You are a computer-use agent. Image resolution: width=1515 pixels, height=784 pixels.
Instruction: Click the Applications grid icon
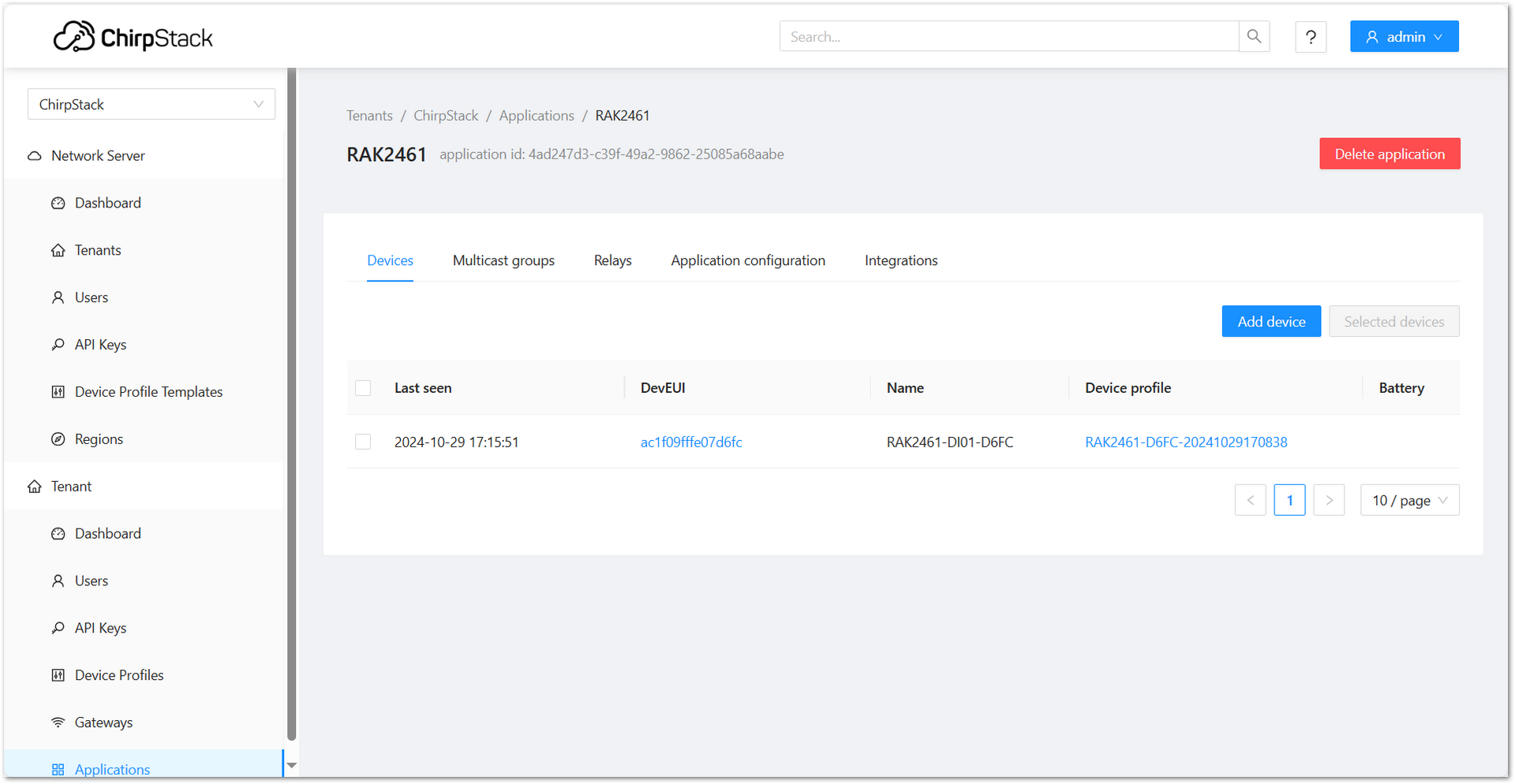(58, 770)
